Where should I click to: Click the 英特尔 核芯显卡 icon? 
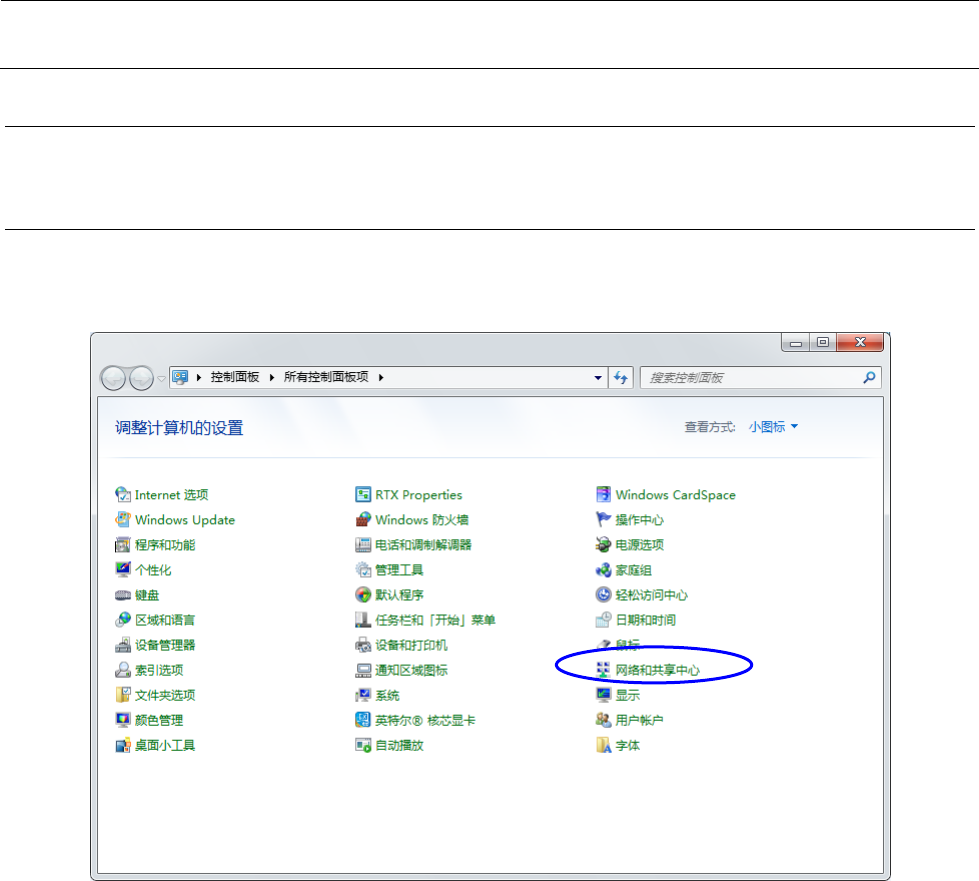[363, 720]
